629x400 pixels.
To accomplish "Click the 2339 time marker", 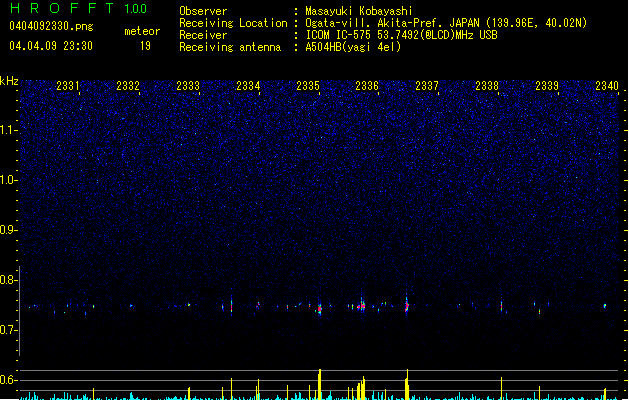I will 547,85.
